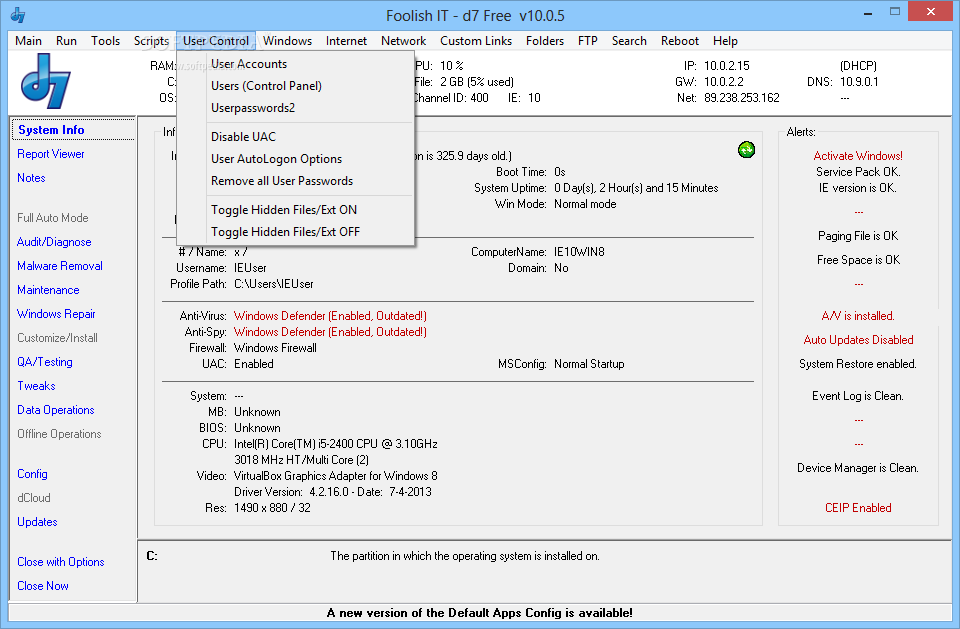Open User AutoLogon Options
This screenshot has height=629, width=960.
(x=295, y=159)
